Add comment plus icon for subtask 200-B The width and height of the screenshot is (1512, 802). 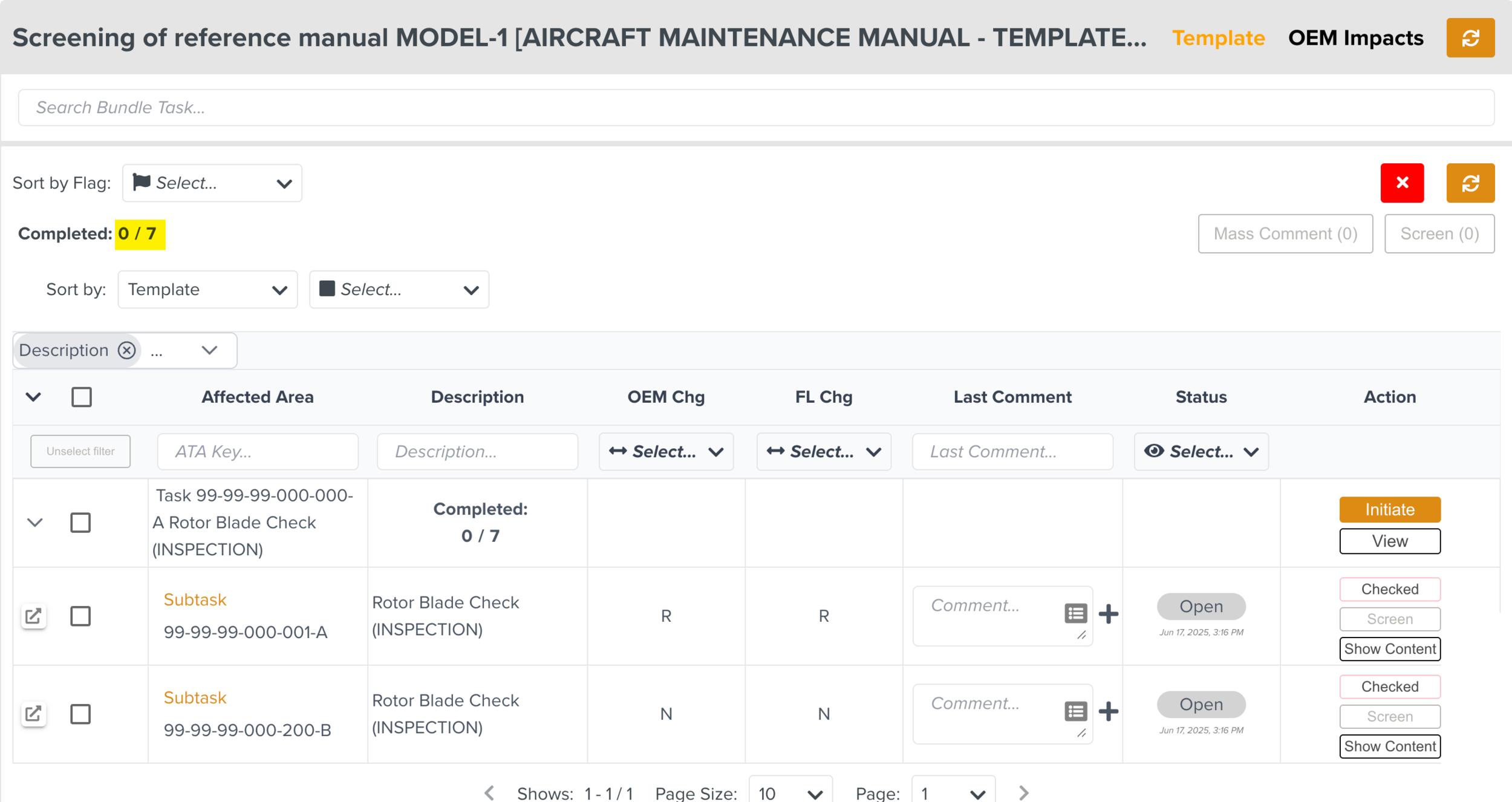[1108, 711]
